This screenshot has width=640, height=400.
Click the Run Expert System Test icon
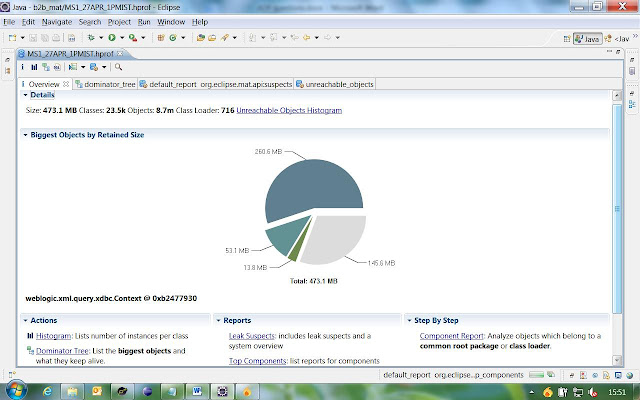[x=73, y=67]
